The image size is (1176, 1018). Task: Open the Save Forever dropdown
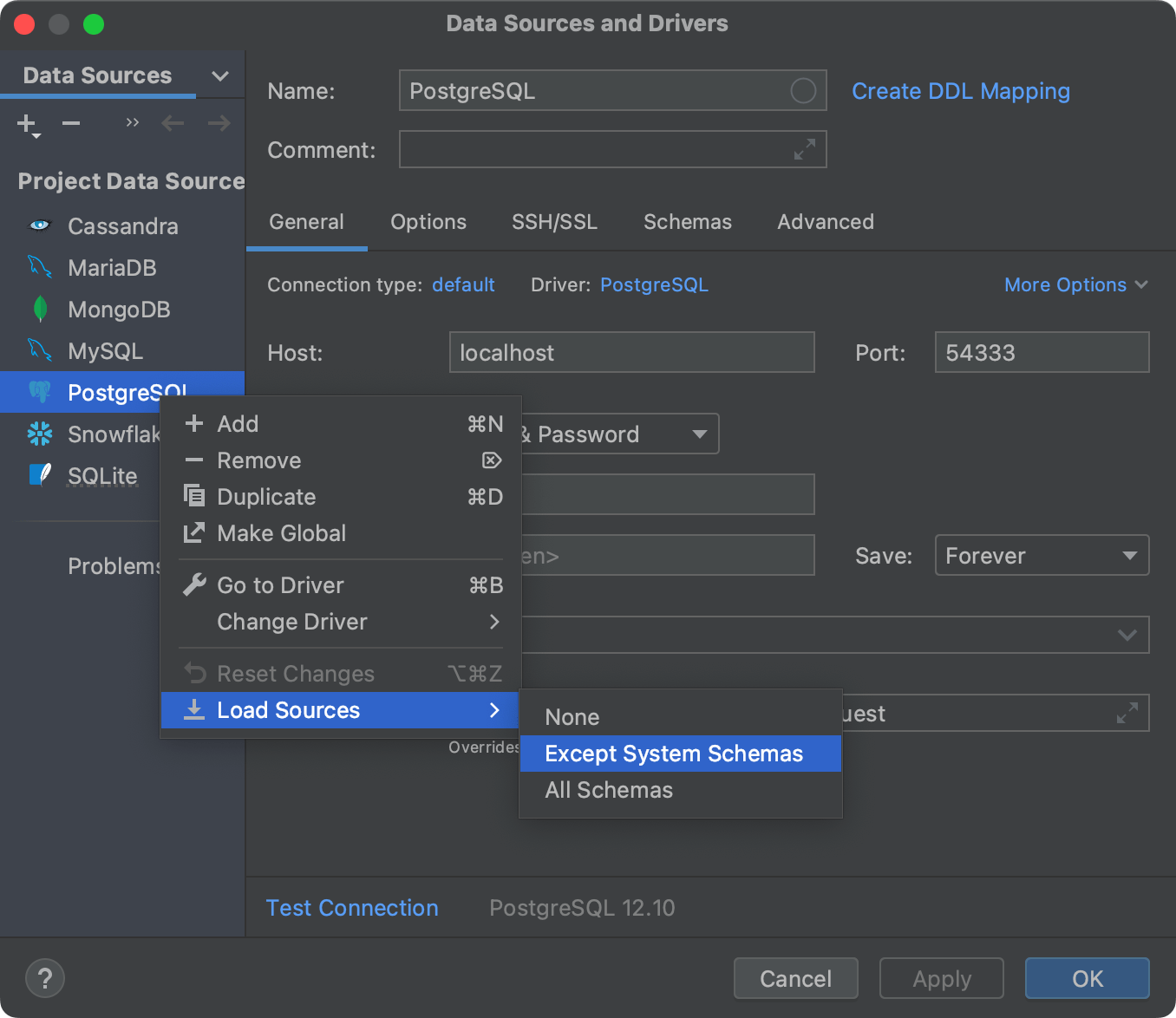click(1041, 555)
